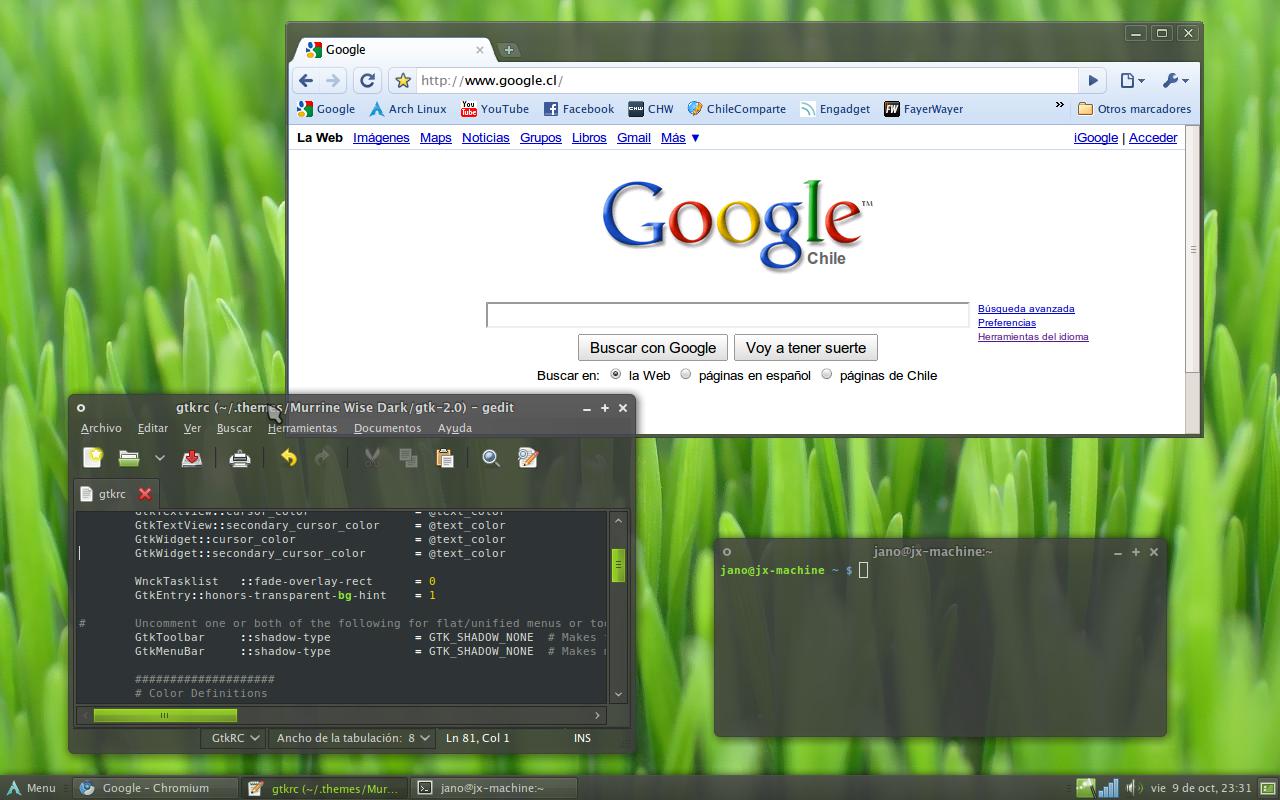
Task: Click the Acceder sign-in link
Action: pos(1153,138)
